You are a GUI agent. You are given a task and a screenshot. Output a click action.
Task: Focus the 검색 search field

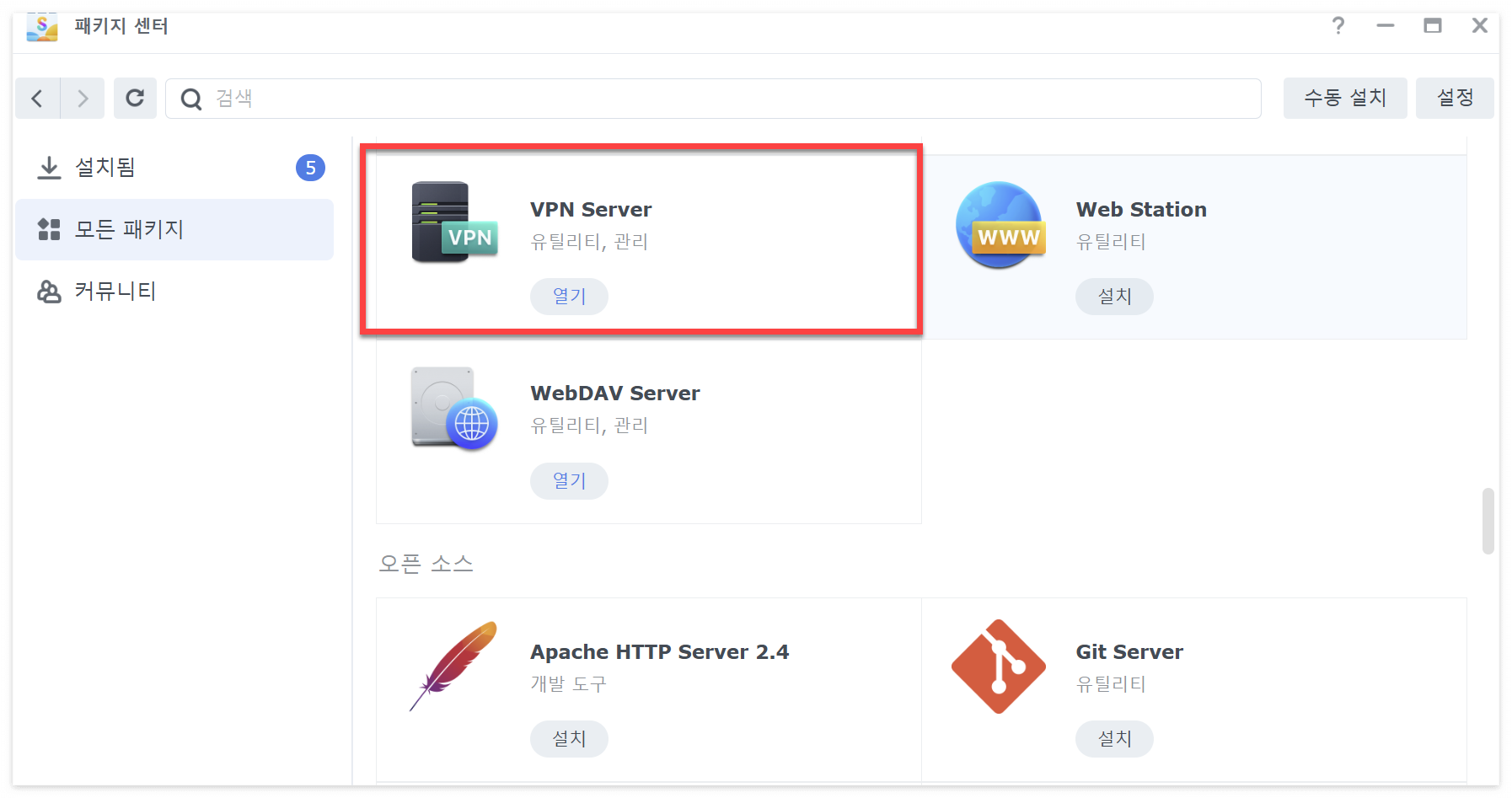pyautogui.click(x=713, y=99)
